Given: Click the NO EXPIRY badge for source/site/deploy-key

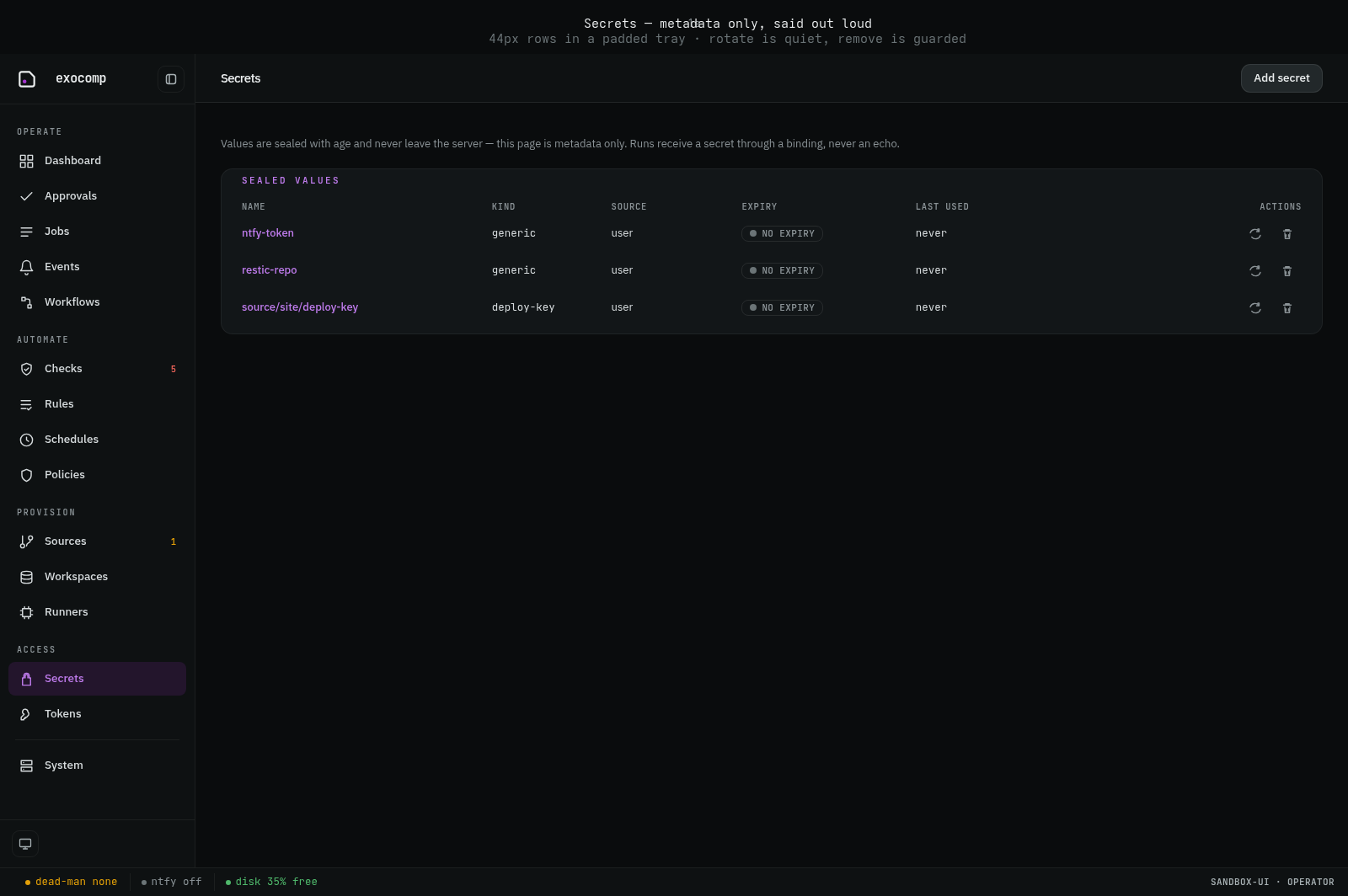Looking at the screenshot, I should 782,308.
